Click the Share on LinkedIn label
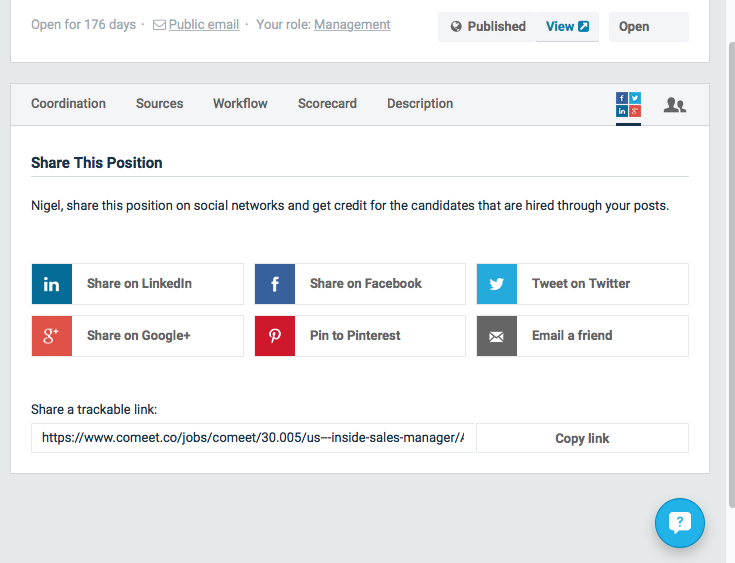The image size is (735, 563). [139, 284]
